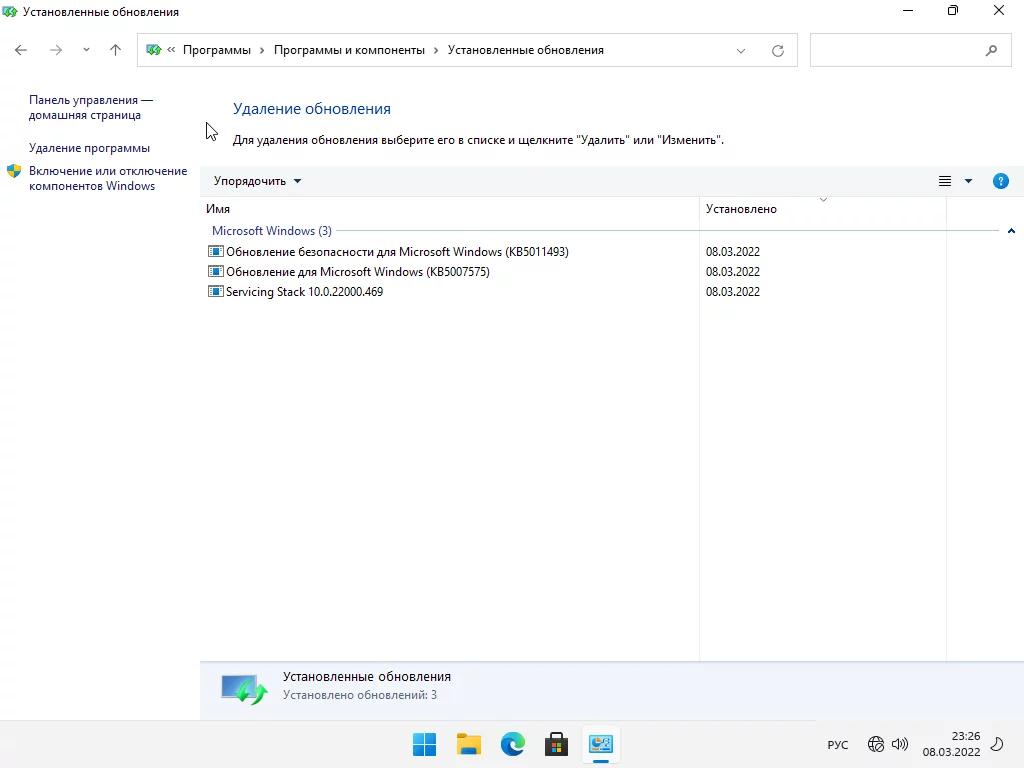Open "Включение или отключение компонентов Windows"

click(108, 178)
